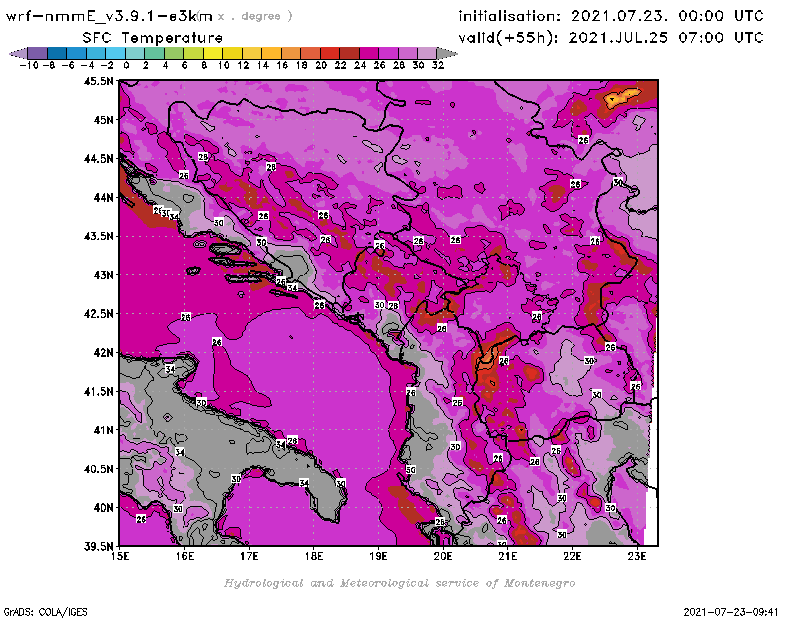Screen dimensions: 800x618
Task: Click the dark blue -8 to -6 legend swatch
Action: point(57,53)
